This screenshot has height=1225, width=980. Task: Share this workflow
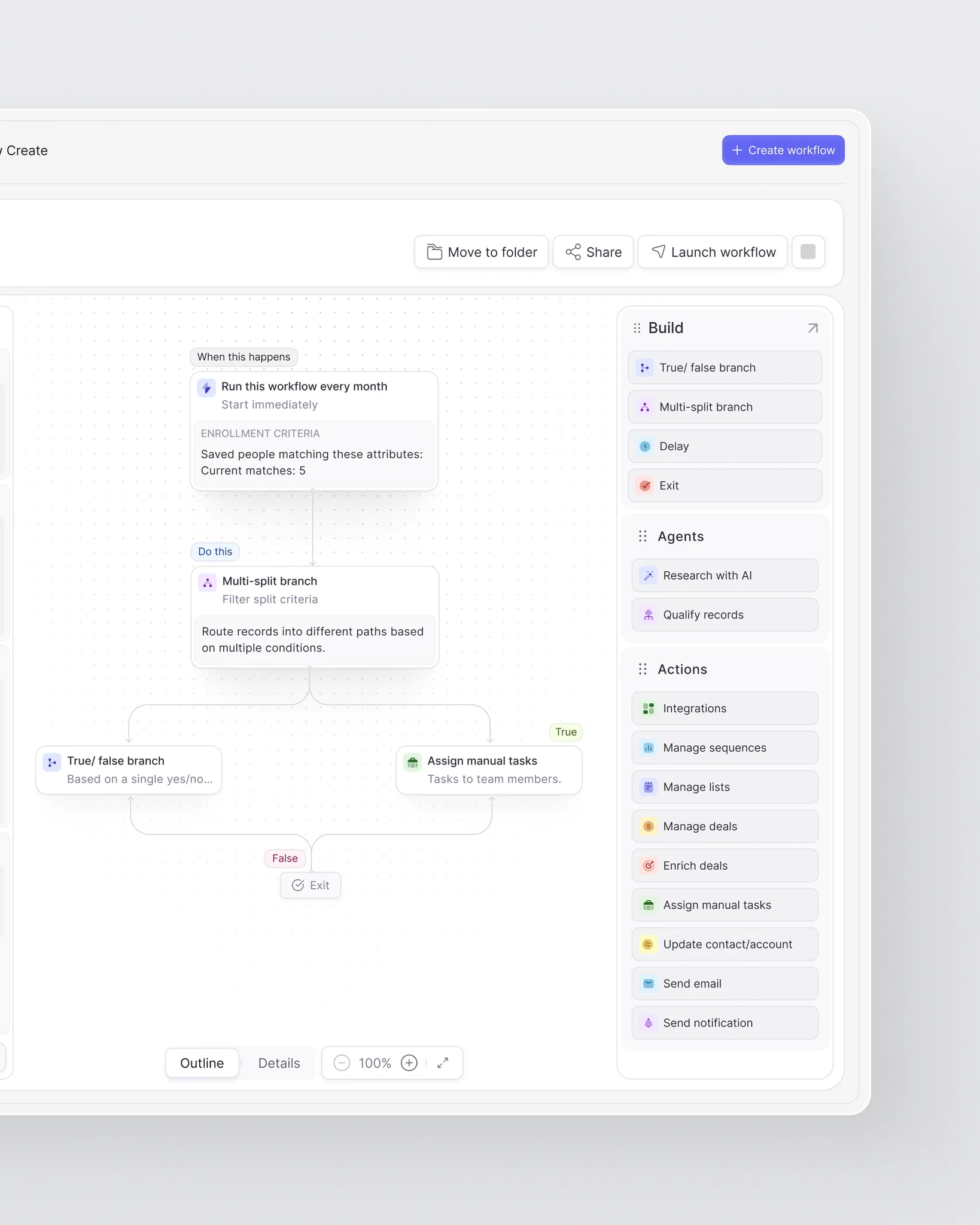pos(594,252)
